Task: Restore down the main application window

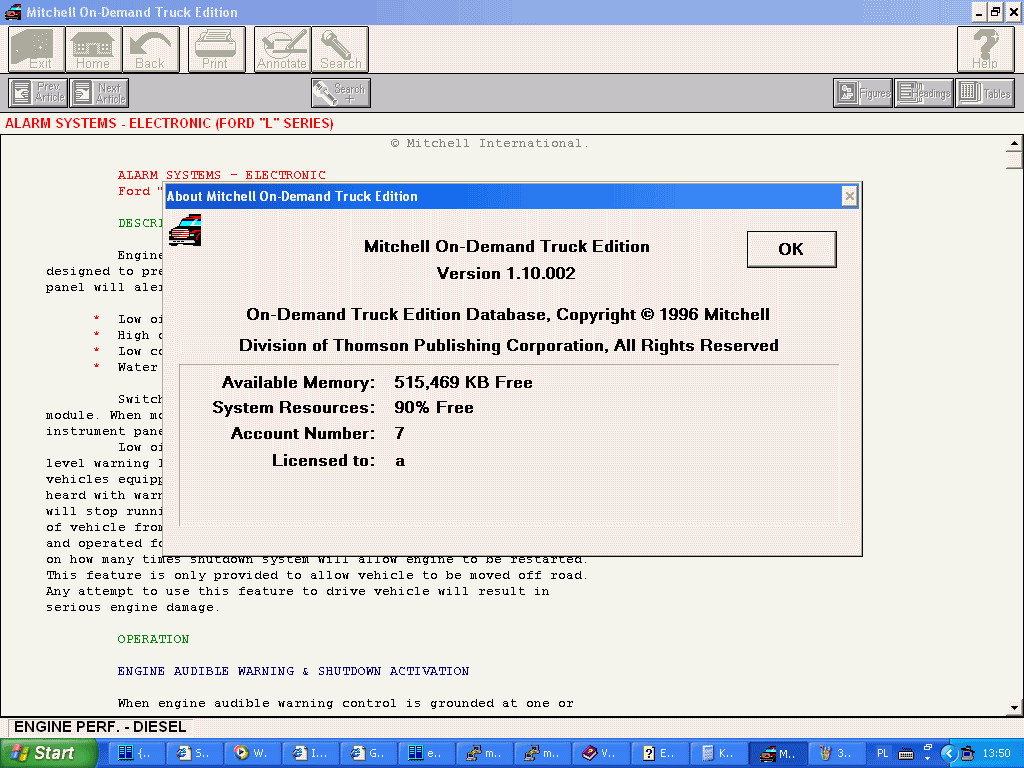Action: pos(995,12)
